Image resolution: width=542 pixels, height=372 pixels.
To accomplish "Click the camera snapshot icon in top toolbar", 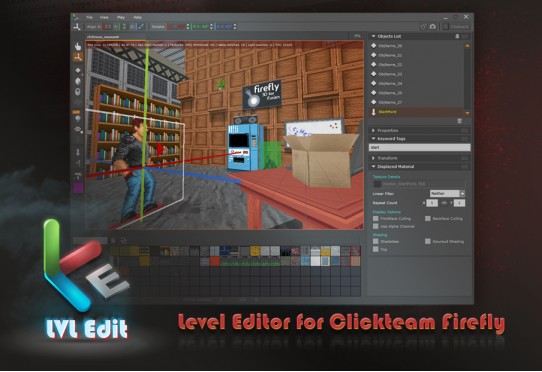I will 433,27.
